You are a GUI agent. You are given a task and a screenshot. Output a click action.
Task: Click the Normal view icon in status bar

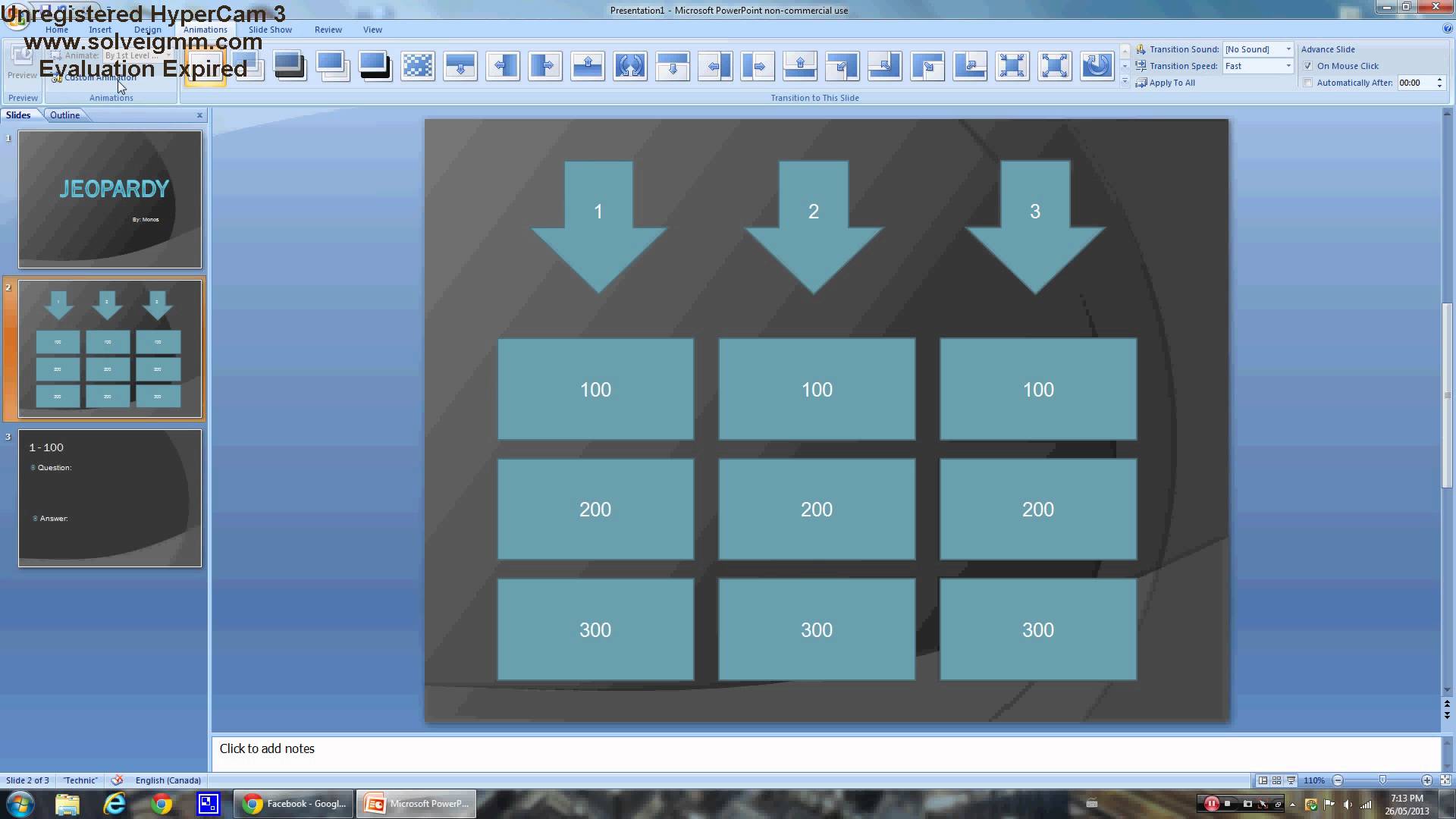1263,780
